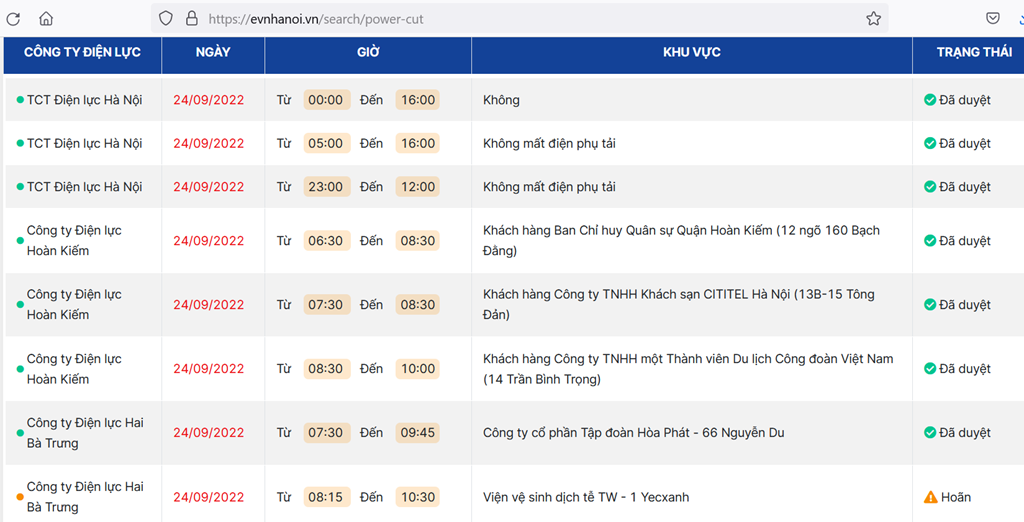Select the end time 09:45 badge
Image resolution: width=1024 pixels, height=522 pixels.
(418, 432)
